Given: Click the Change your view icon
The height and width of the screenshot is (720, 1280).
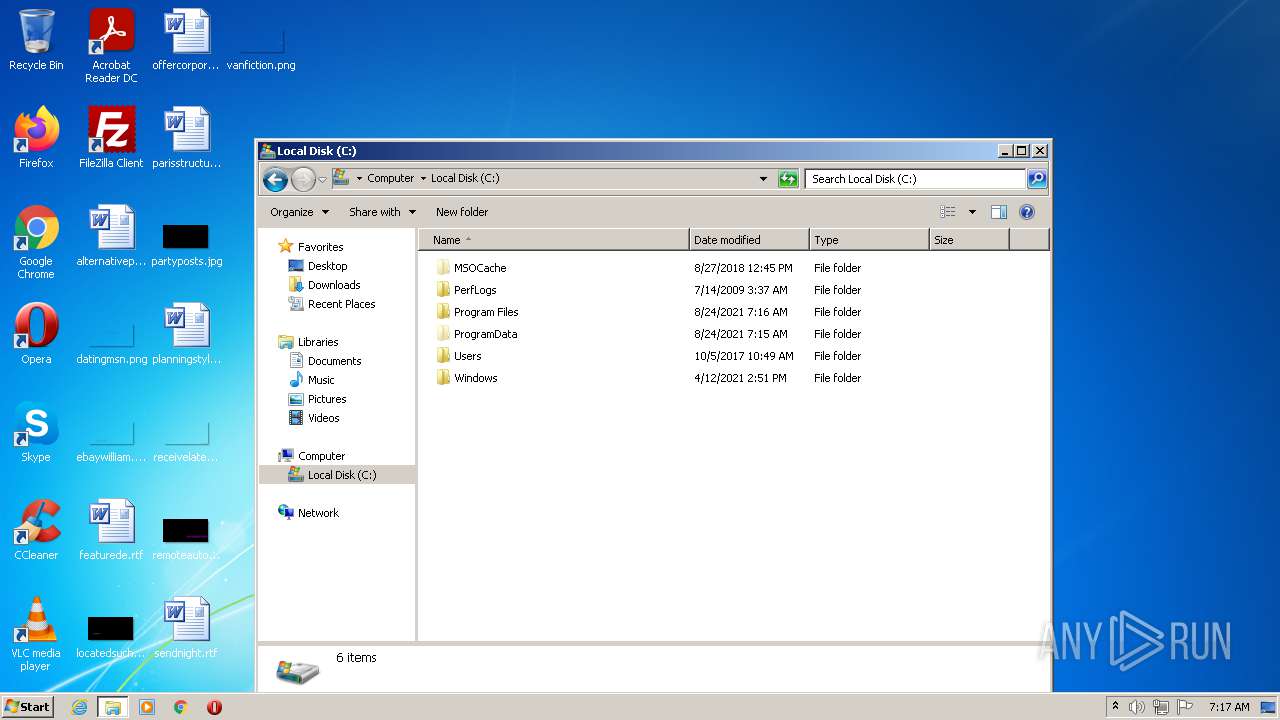Looking at the screenshot, I should [948, 212].
